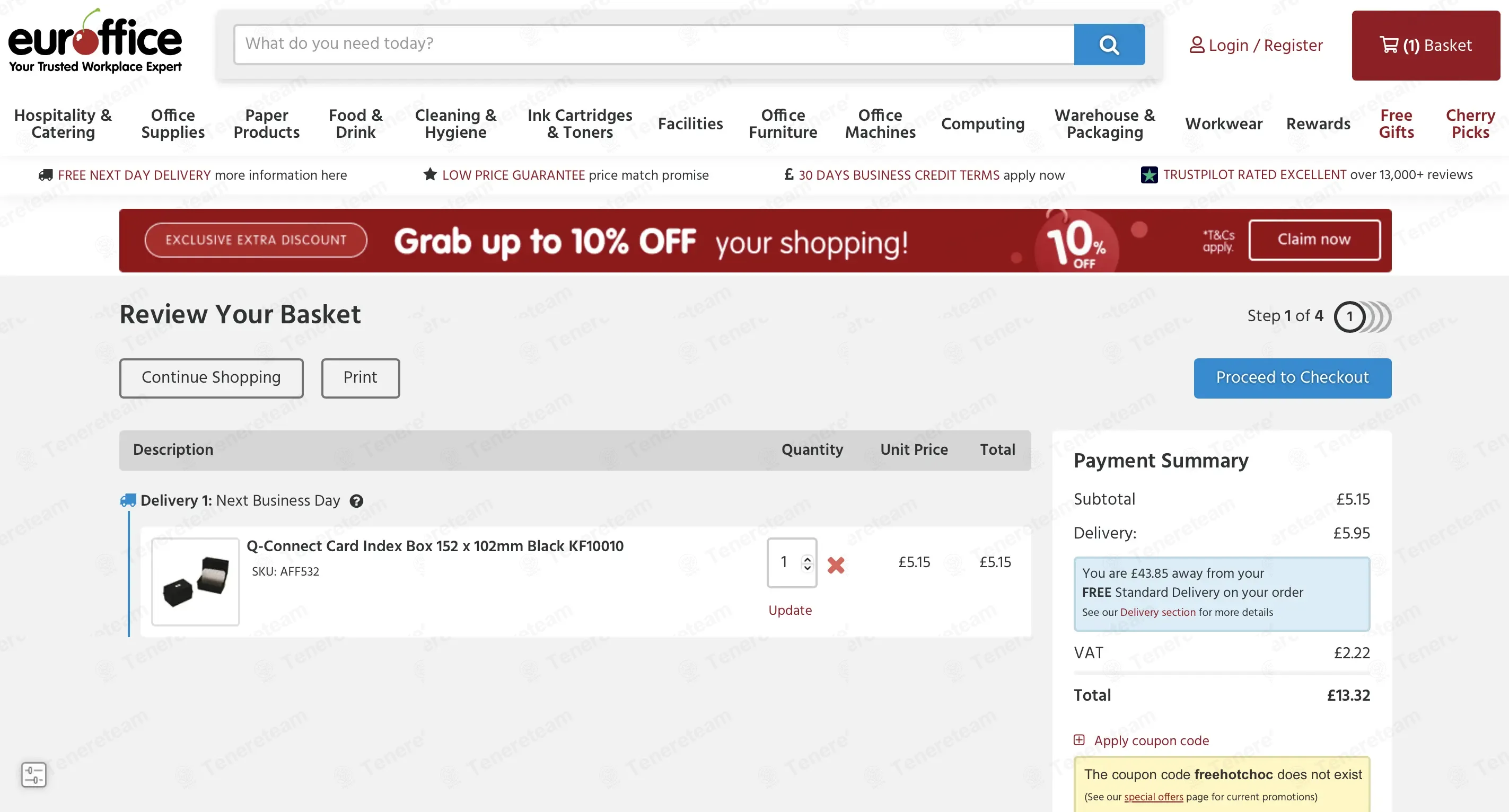Open the Warehouse & Packaging menu
This screenshot has width=1509, height=812.
pyautogui.click(x=1105, y=123)
